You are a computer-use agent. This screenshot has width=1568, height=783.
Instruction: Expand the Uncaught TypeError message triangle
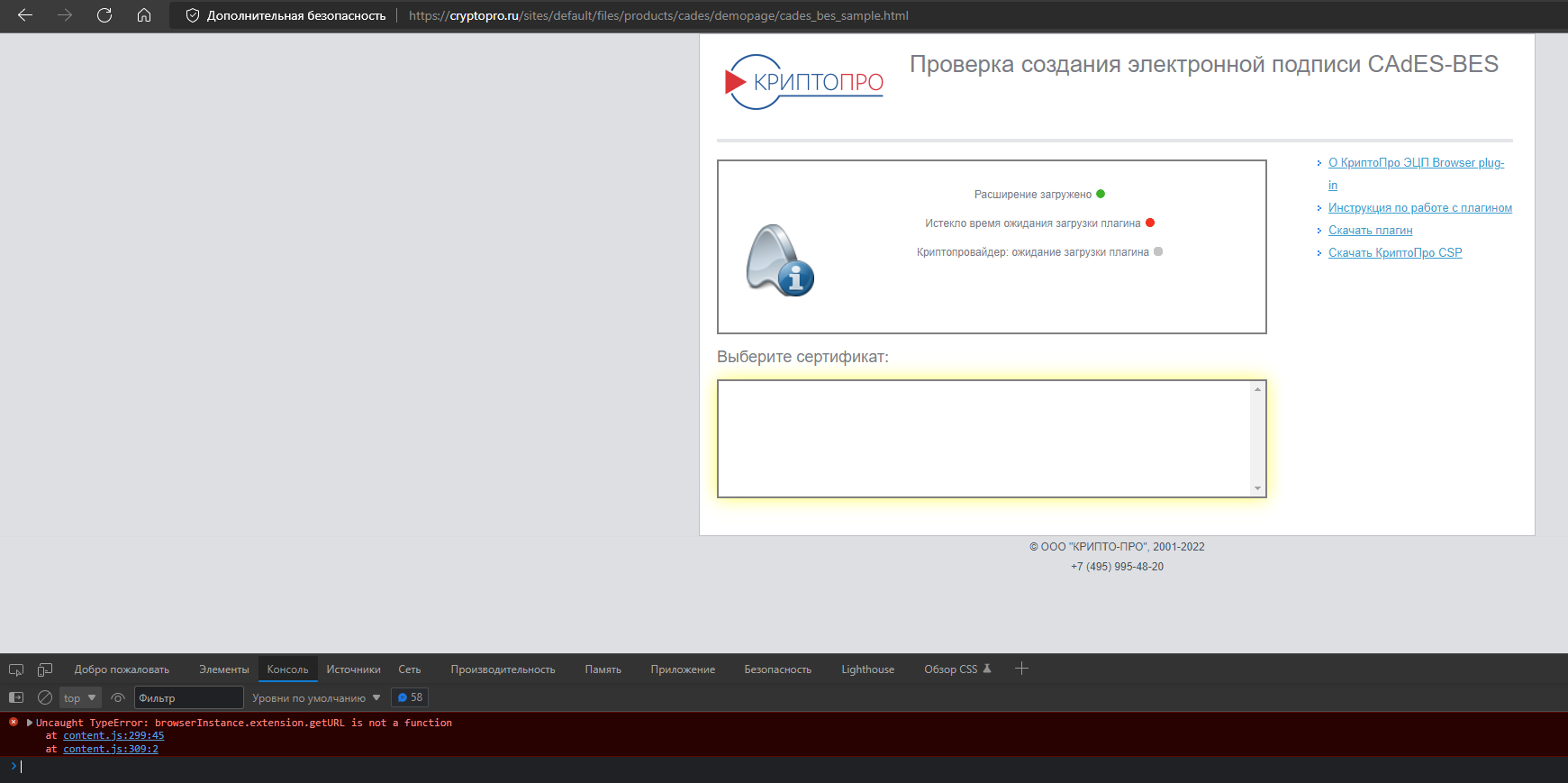coord(30,723)
